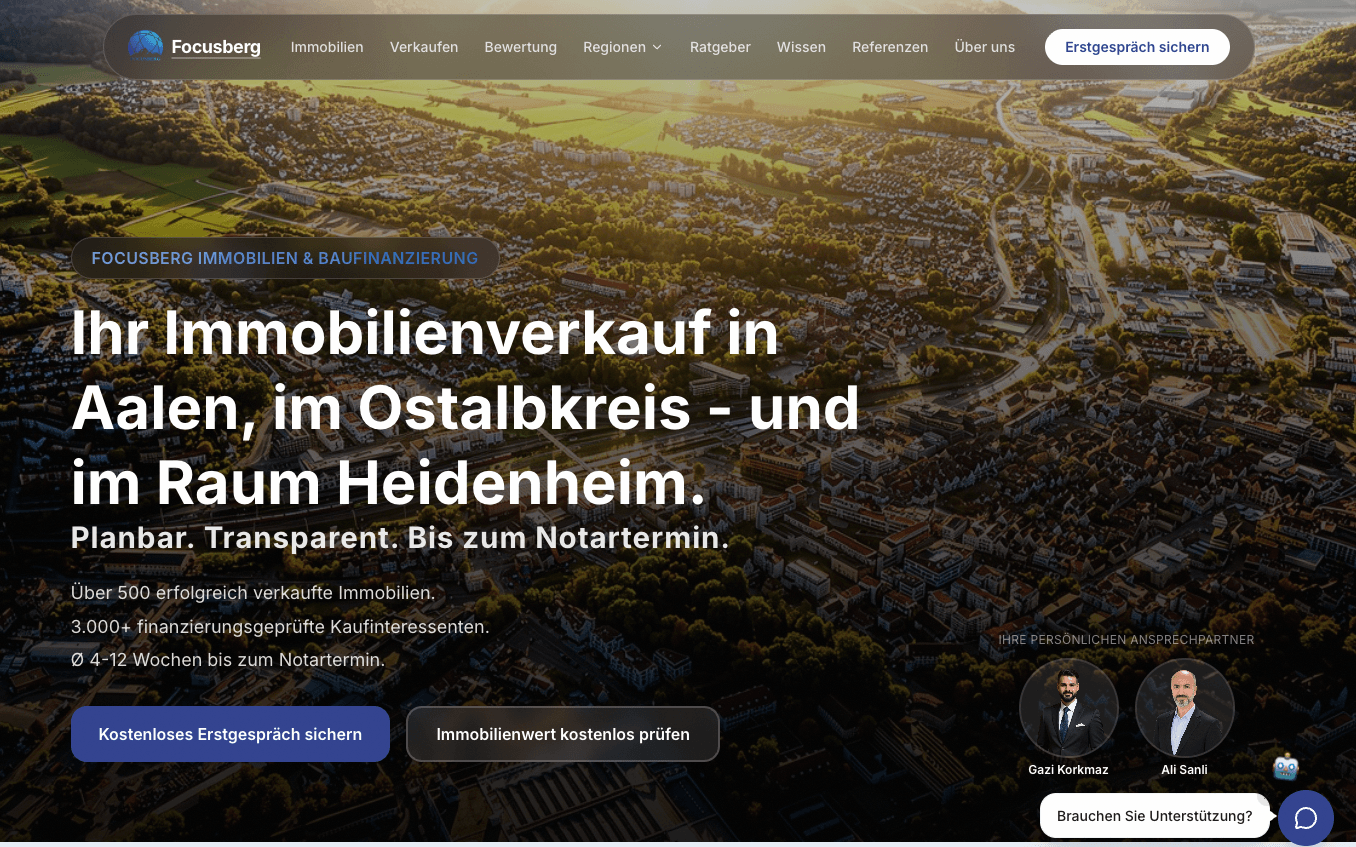The width and height of the screenshot is (1356, 847).
Task: Navigate to the Wissen section
Action: 801,47
